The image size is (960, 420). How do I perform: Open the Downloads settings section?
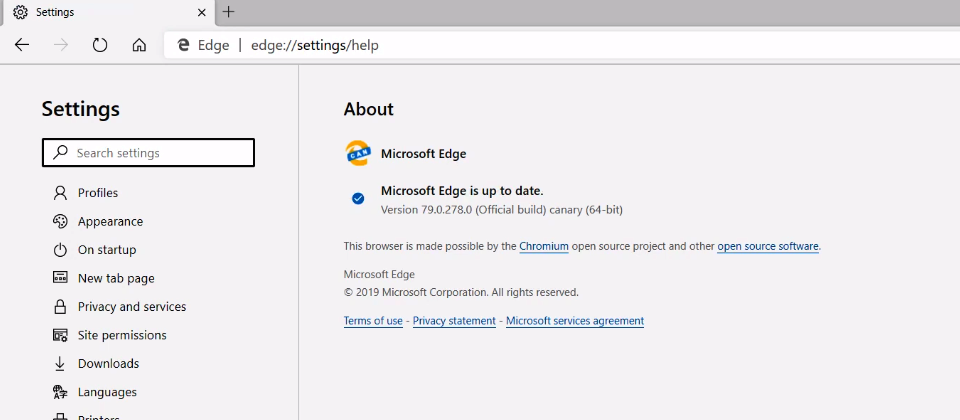[108, 364]
